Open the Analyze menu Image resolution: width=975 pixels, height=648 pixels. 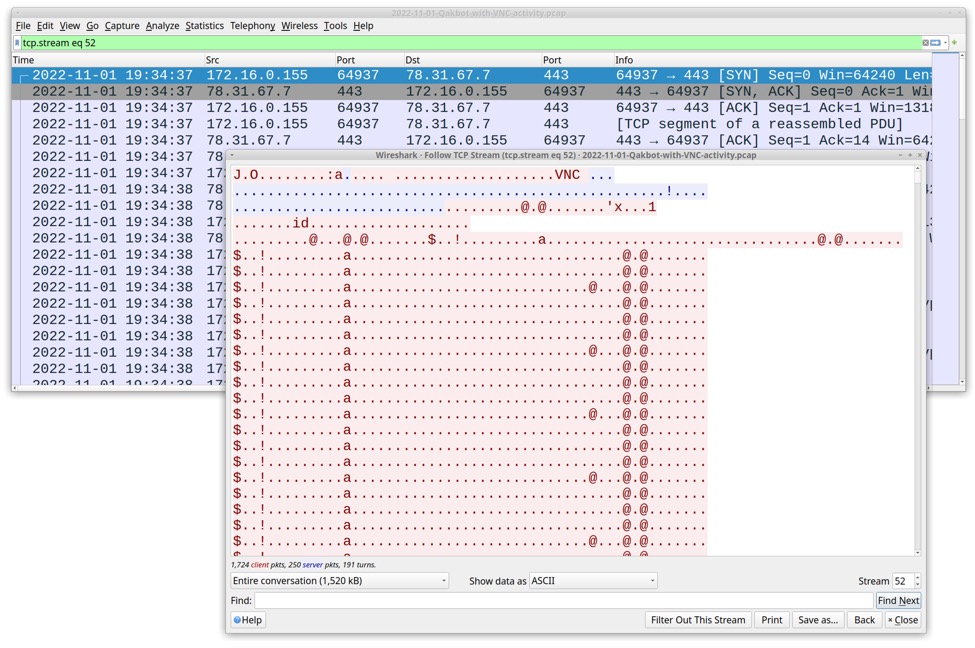coord(162,25)
